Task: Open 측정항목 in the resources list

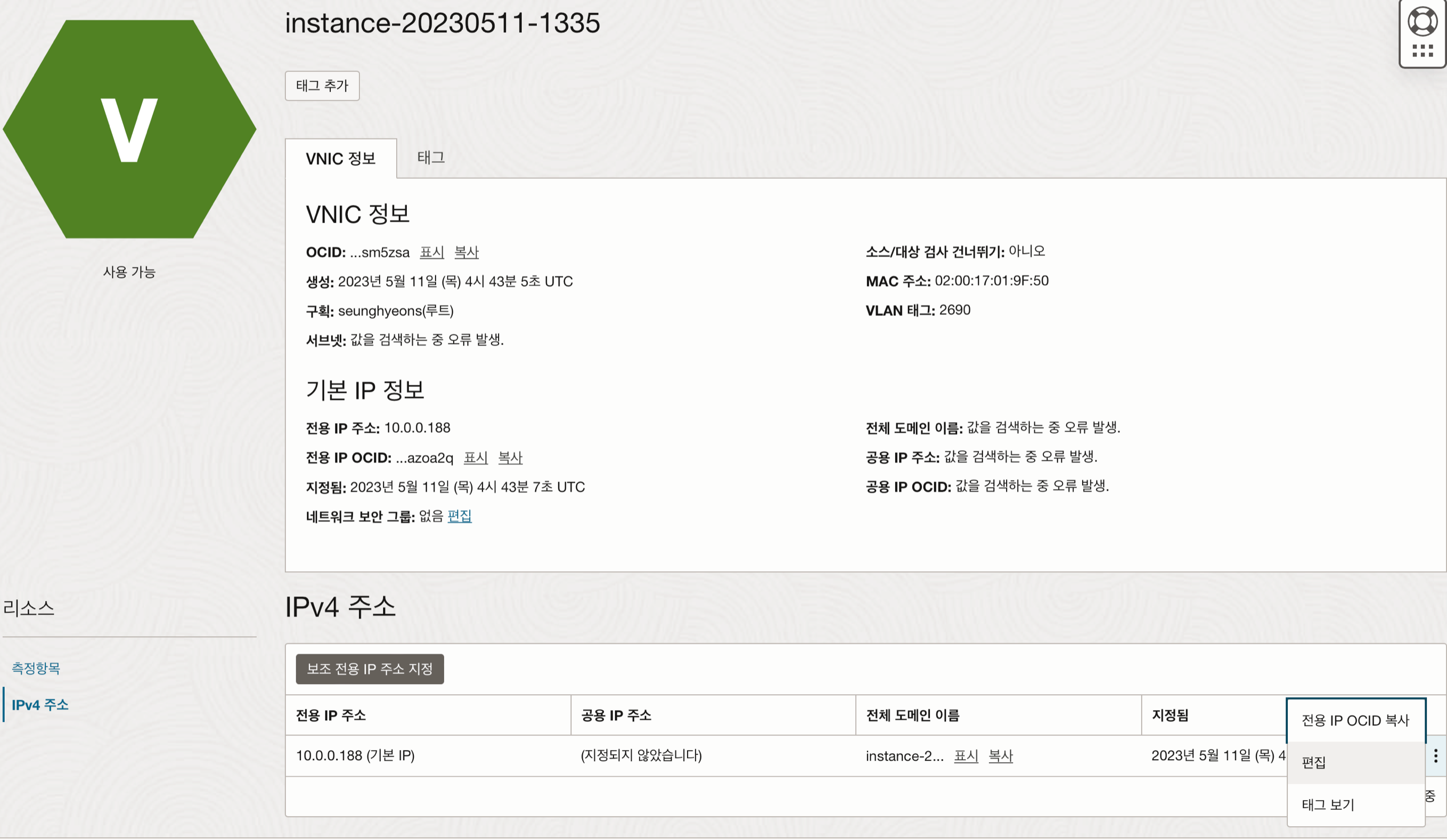Action: 36,668
